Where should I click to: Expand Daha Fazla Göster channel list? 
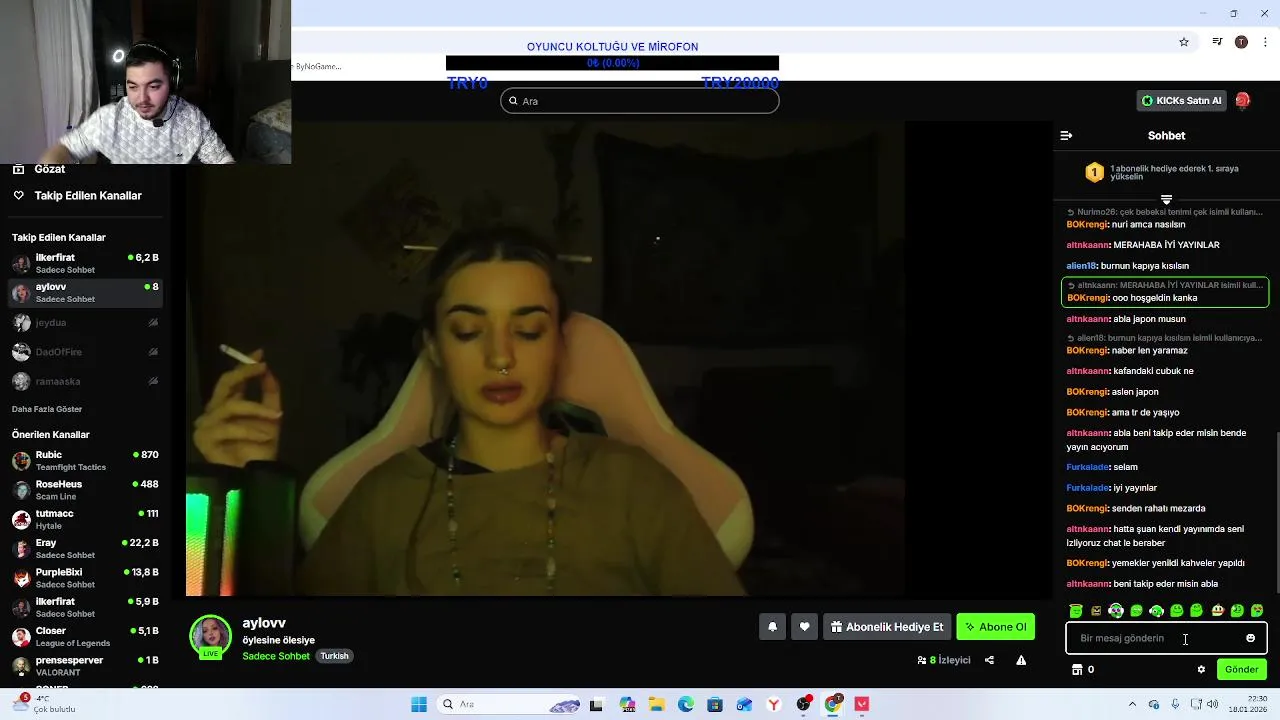47,409
